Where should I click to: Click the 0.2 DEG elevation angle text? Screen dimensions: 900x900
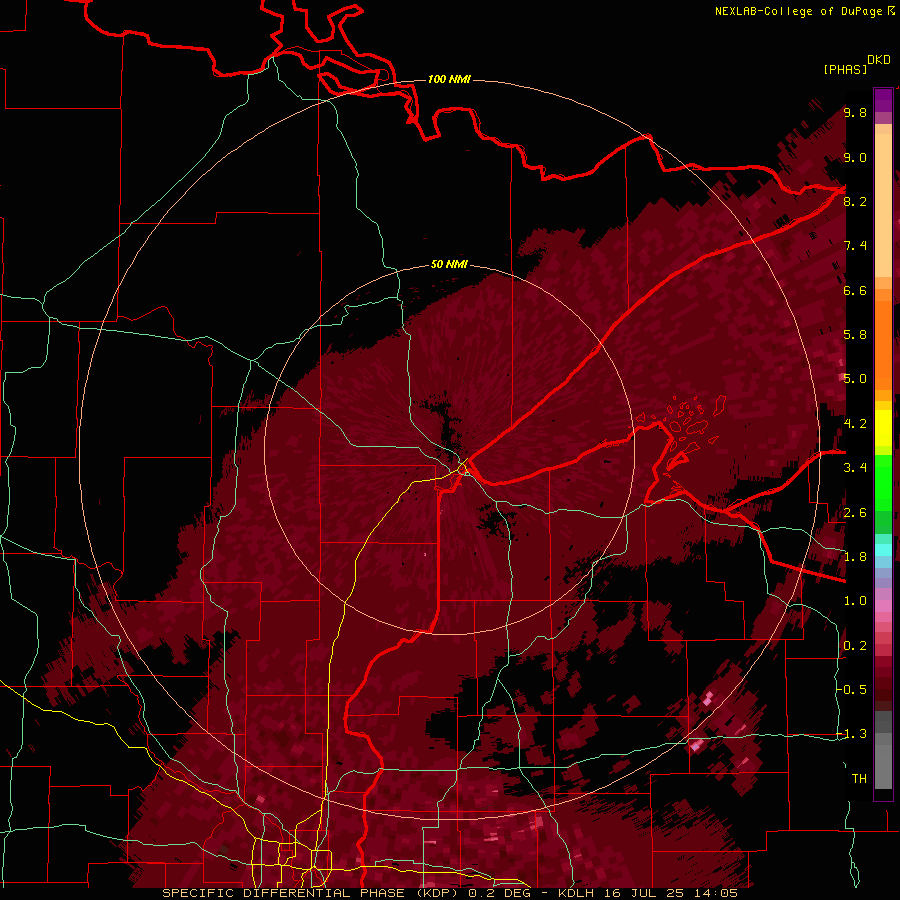[500, 893]
